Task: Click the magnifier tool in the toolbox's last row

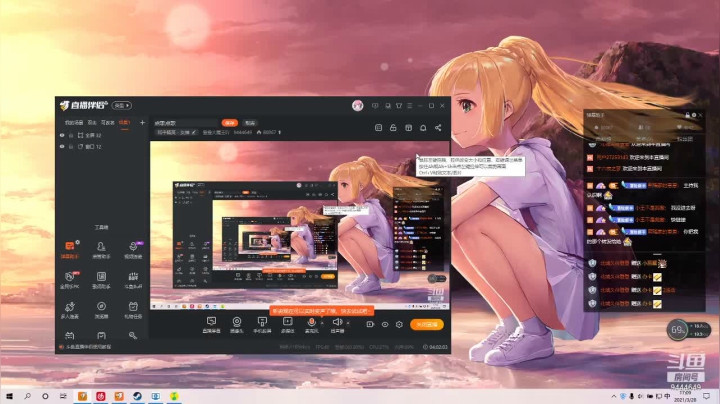Action: (133, 336)
